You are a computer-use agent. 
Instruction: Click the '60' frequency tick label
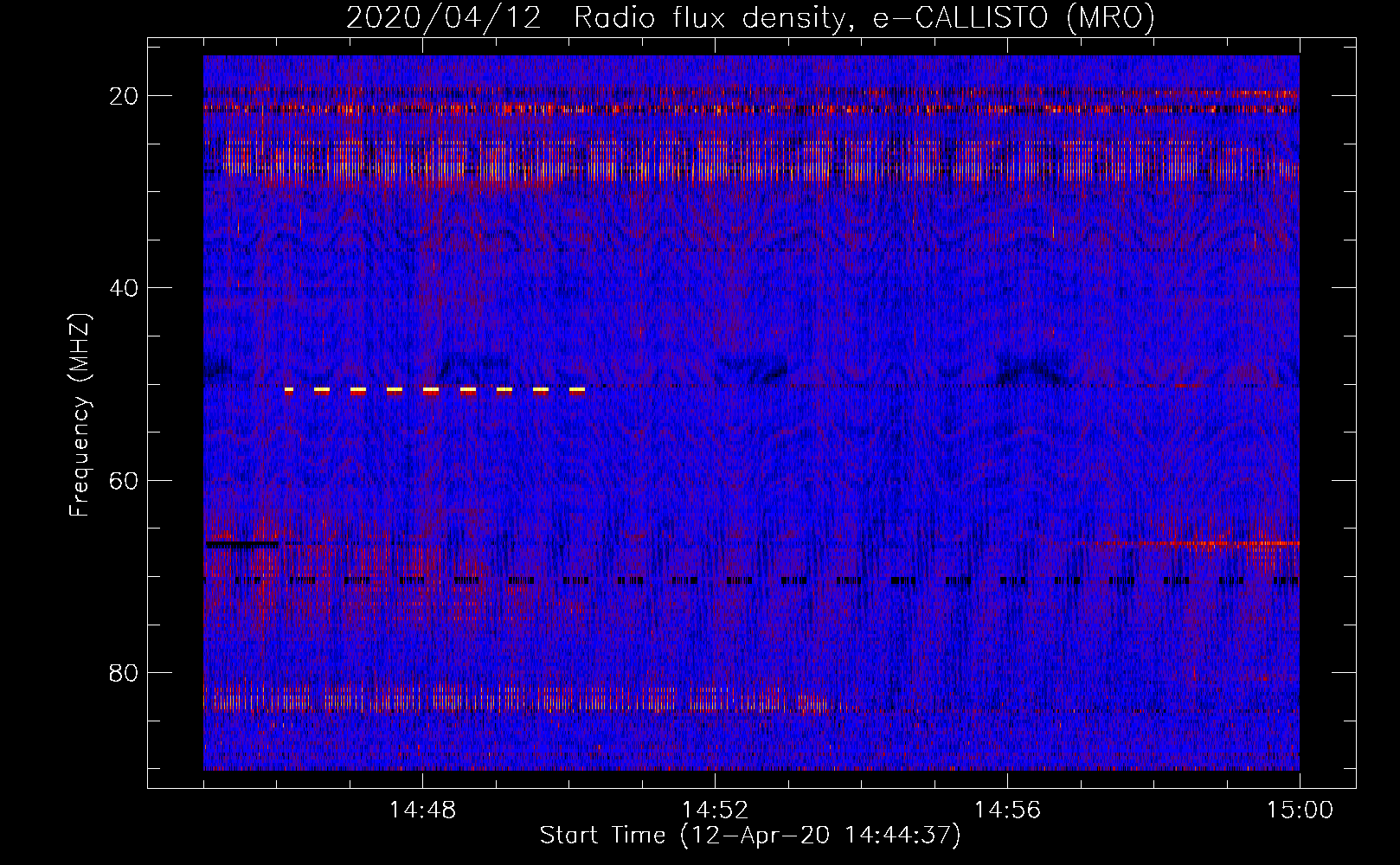pyautogui.click(x=124, y=480)
